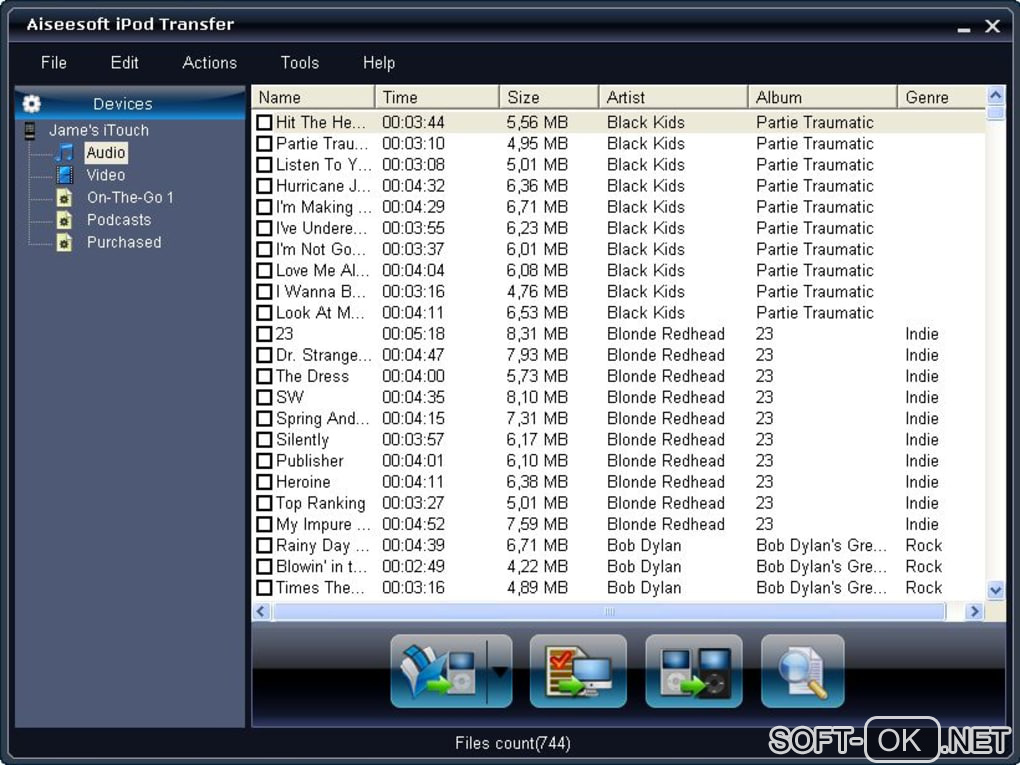Close the Aiseesoft iPod Transfer window
Viewport: 1020px width, 765px height.
[x=992, y=26]
